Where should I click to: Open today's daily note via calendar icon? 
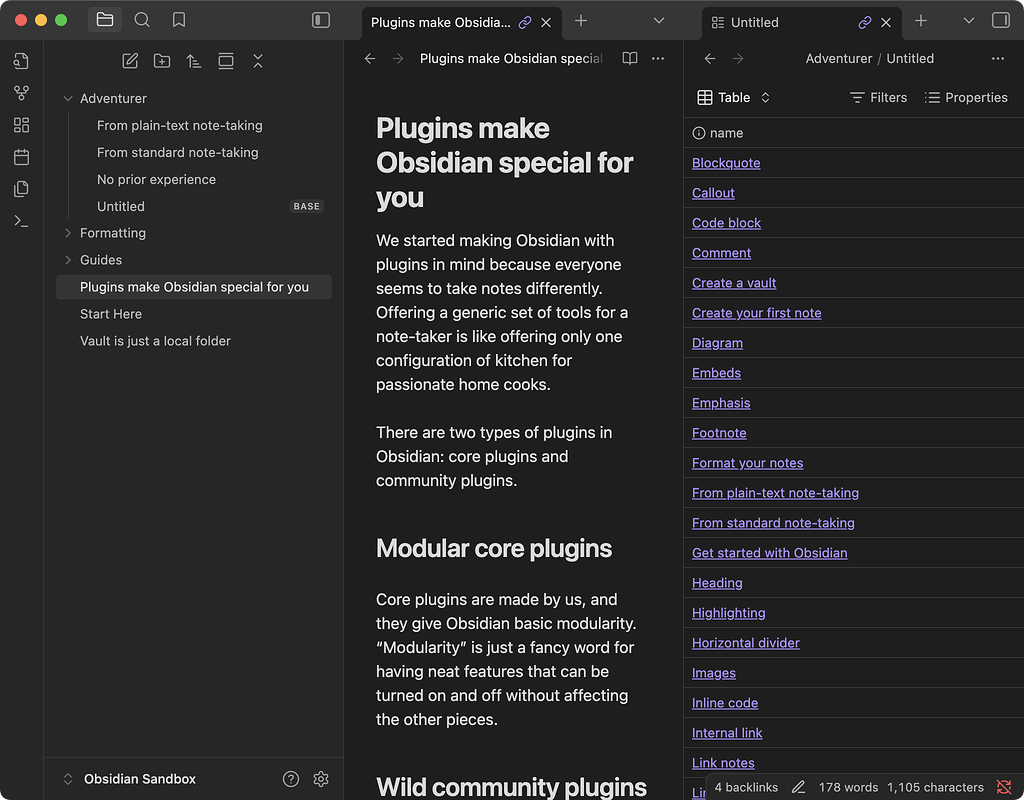pyautogui.click(x=21, y=156)
